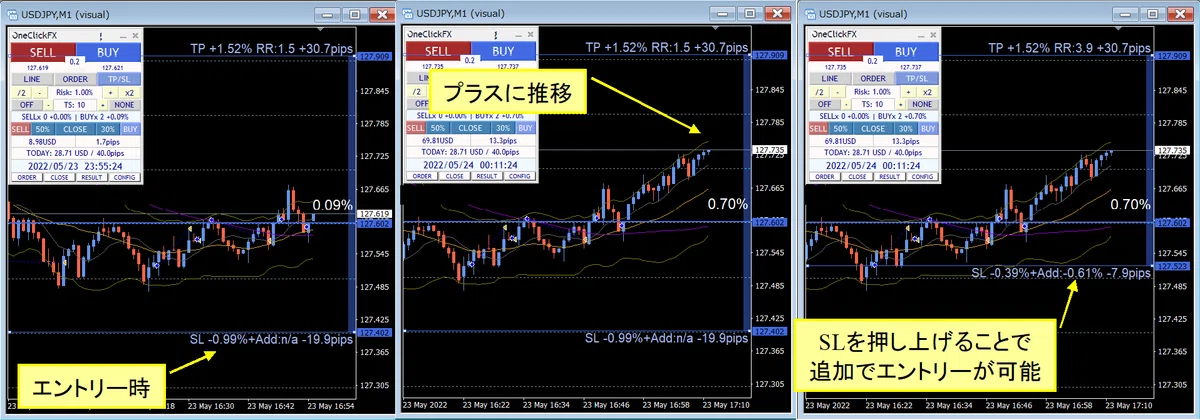Switch to TP/SL tab in left window panel
The height and width of the screenshot is (420, 1200).
pyautogui.click(x=119, y=79)
